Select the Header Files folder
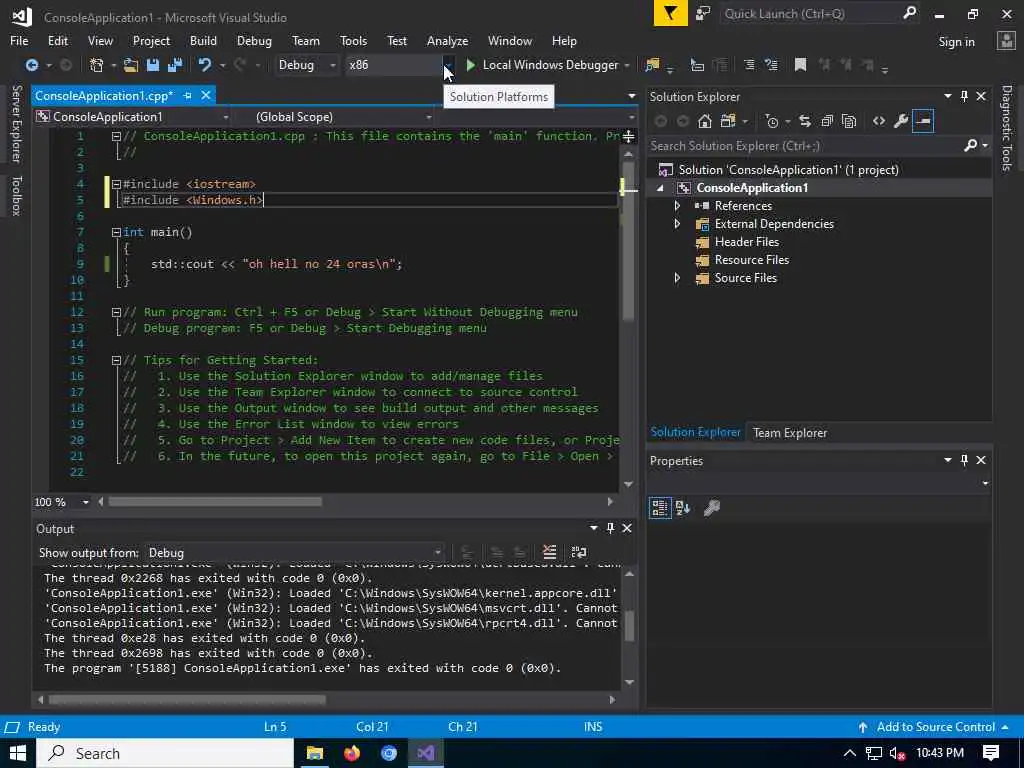Viewport: 1024px width, 768px height. pyautogui.click(x=746, y=242)
